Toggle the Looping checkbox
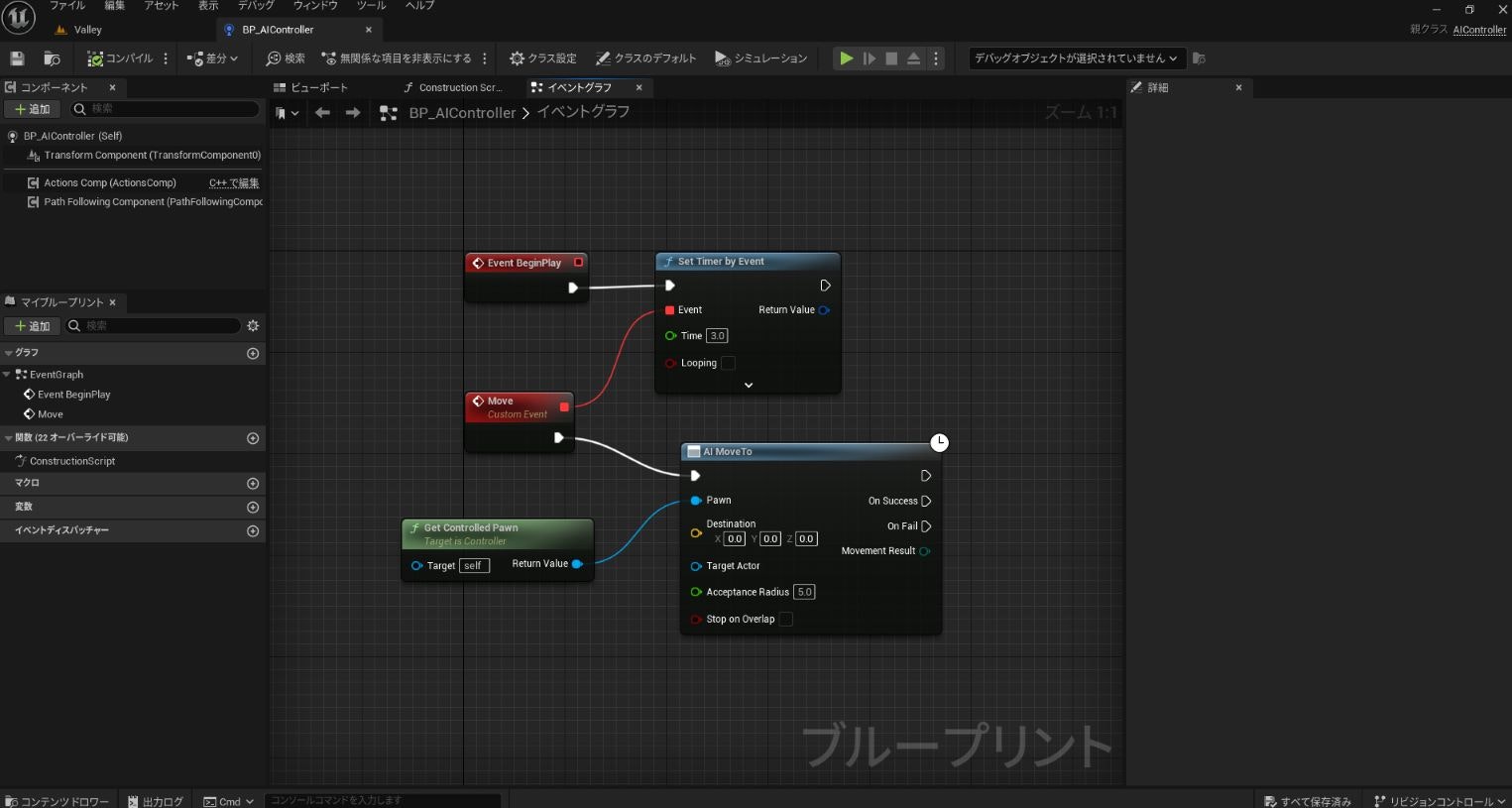Screen dimensions: 1512x808 728,363
